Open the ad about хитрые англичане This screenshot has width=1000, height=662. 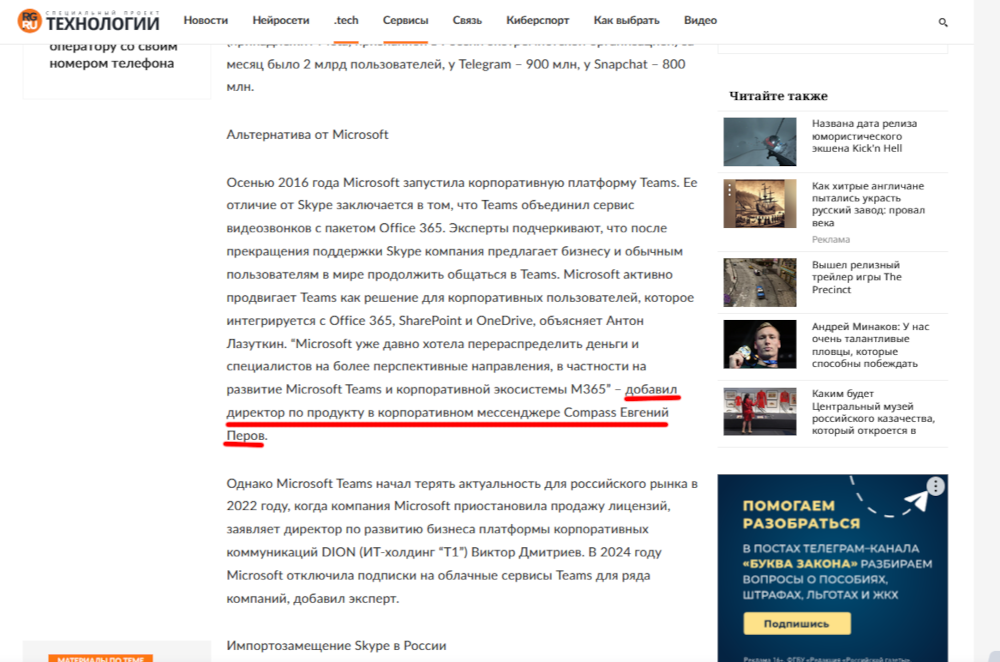point(868,204)
